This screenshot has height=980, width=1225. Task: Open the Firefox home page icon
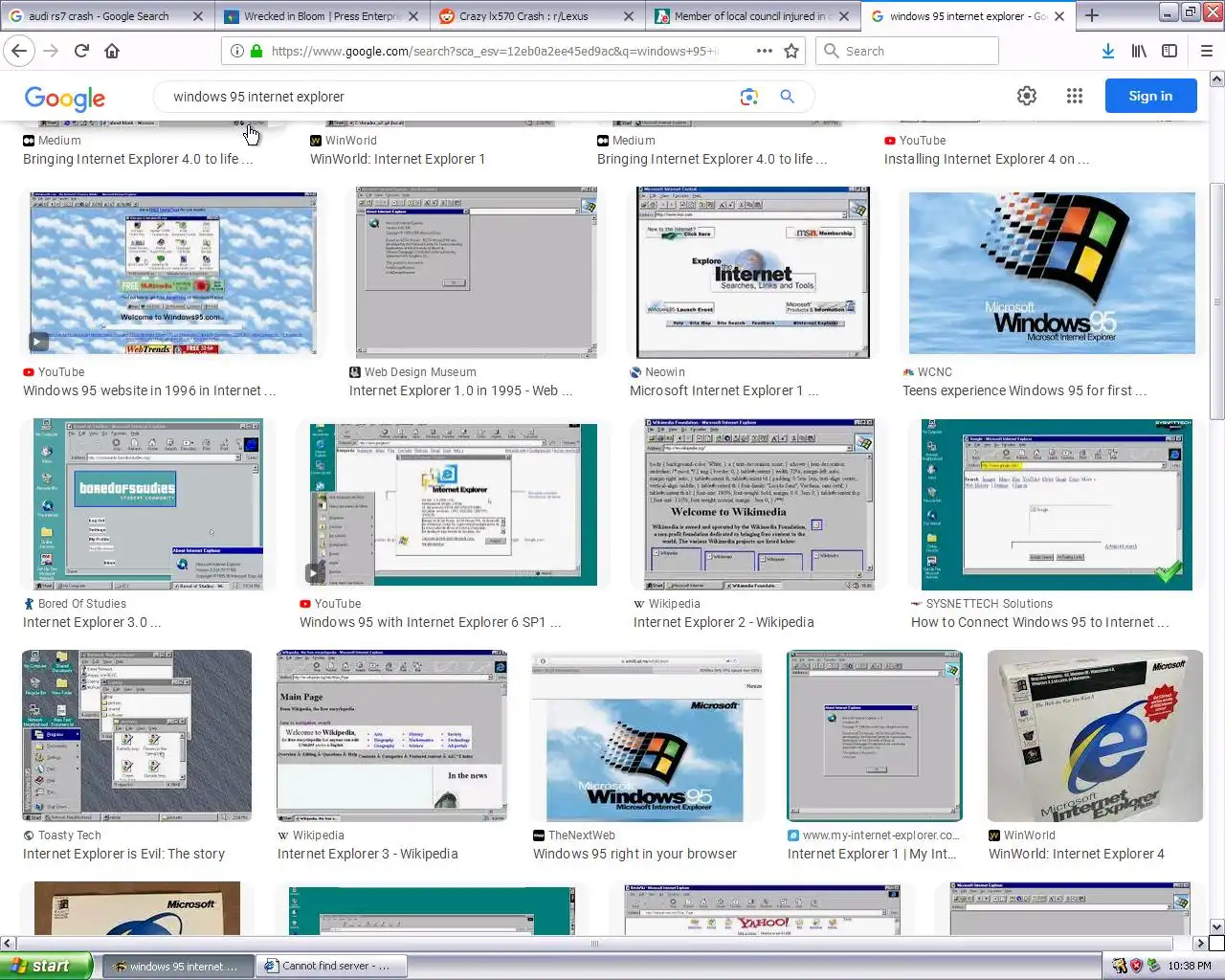(112, 51)
